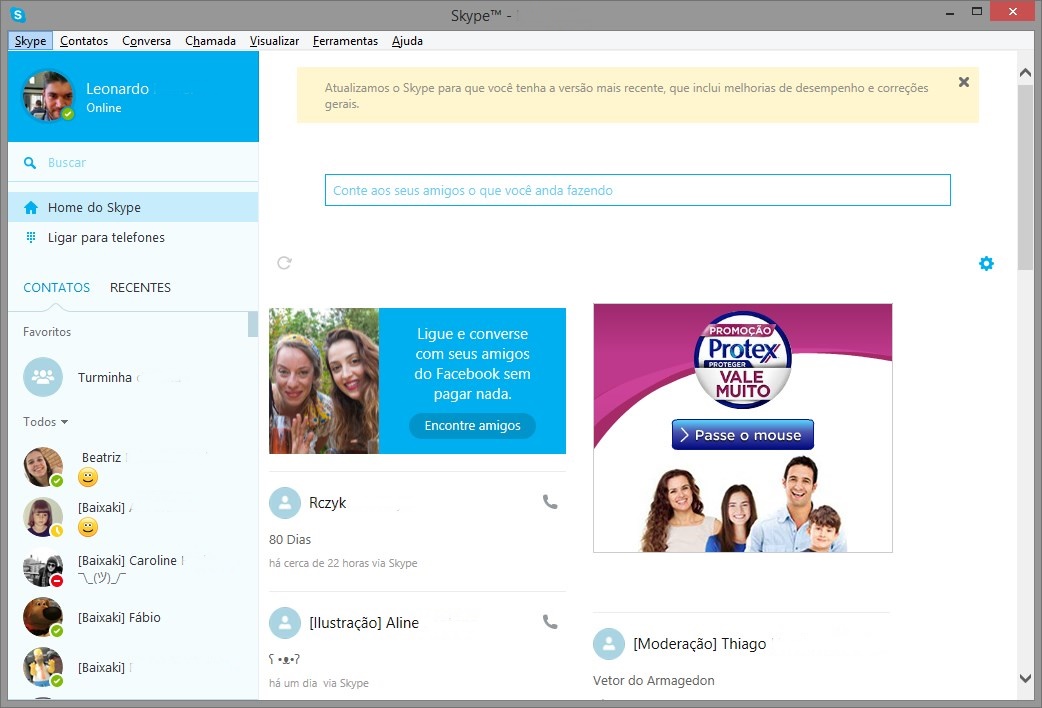1042x708 pixels.
Task: Call Rczyk using the phone icon
Action: pyautogui.click(x=550, y=502)
